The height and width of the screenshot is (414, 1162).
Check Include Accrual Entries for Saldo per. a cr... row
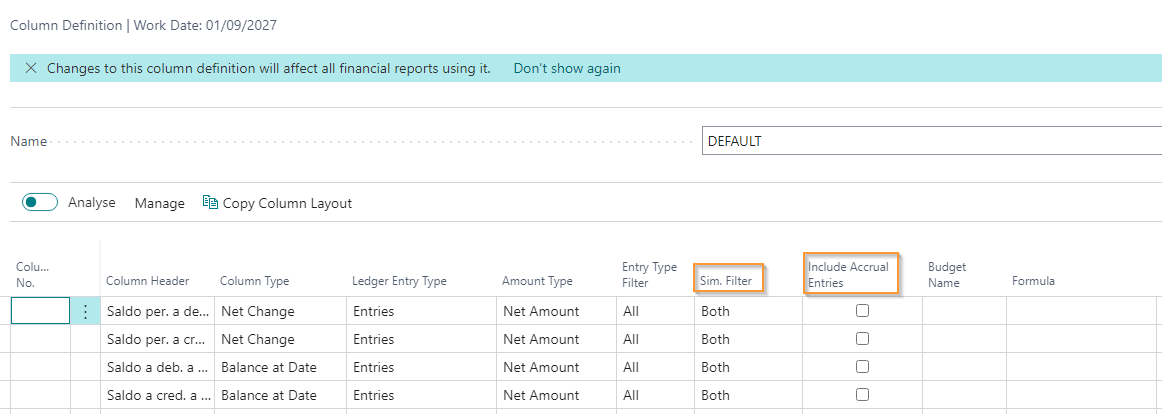point(862,338)
